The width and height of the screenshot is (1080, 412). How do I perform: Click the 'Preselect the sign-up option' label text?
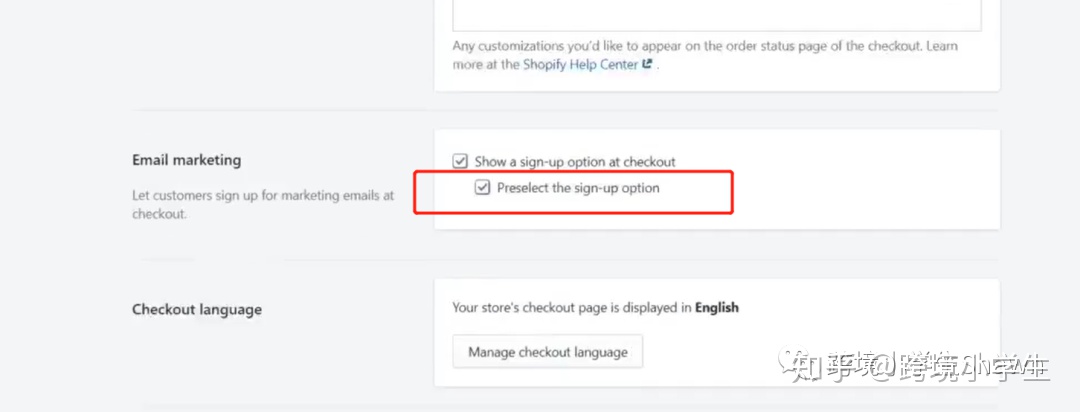[x=578, y=187]
